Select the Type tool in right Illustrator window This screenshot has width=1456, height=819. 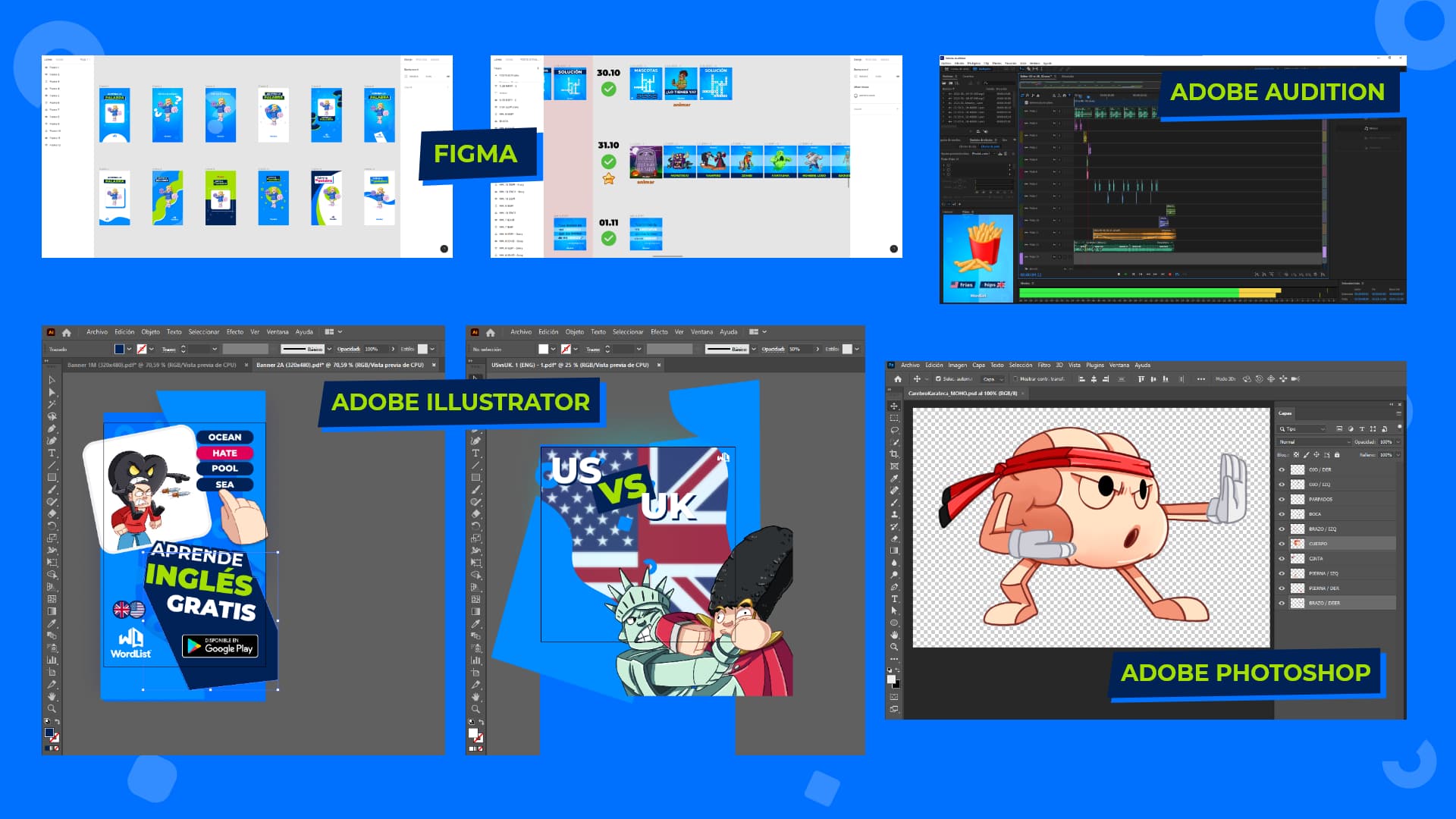(475, 453)
